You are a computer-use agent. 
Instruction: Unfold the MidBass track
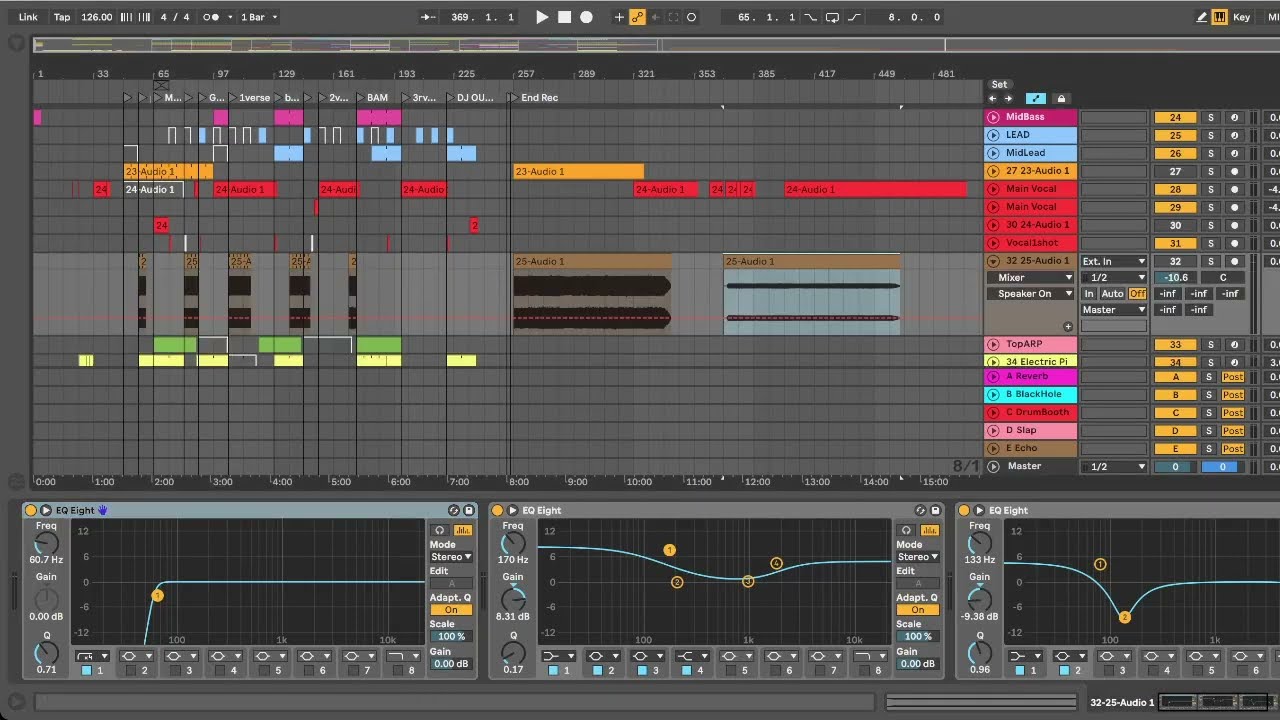993,117
